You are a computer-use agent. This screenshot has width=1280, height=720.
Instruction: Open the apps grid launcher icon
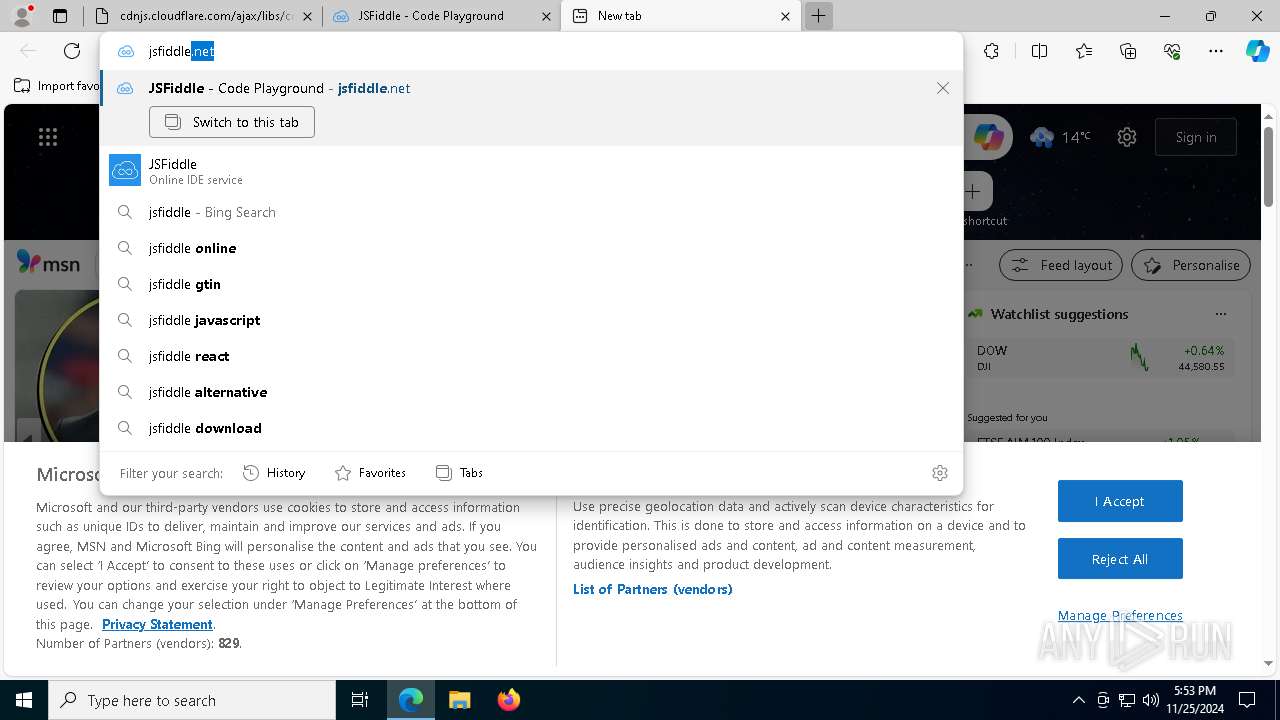pos(48,137)
